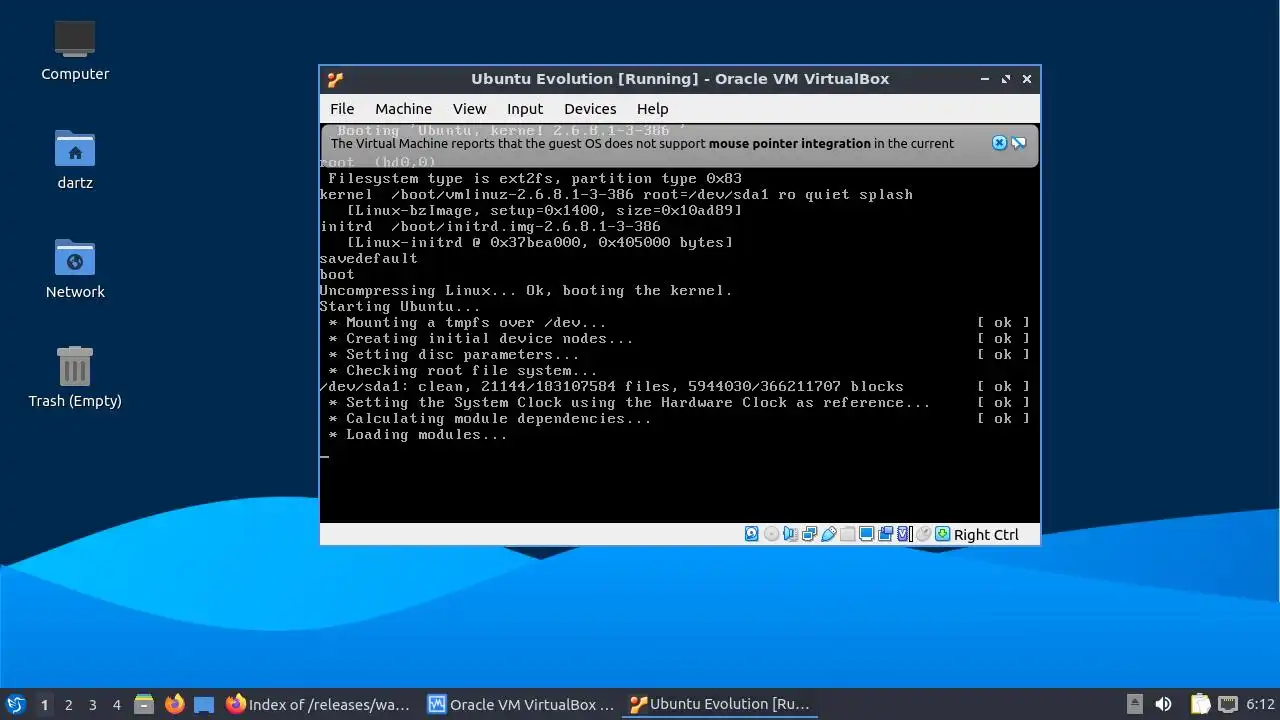This screenshot has width=1280, height=720.
Task: Open the Computer desktop icon
Action: 75,49
